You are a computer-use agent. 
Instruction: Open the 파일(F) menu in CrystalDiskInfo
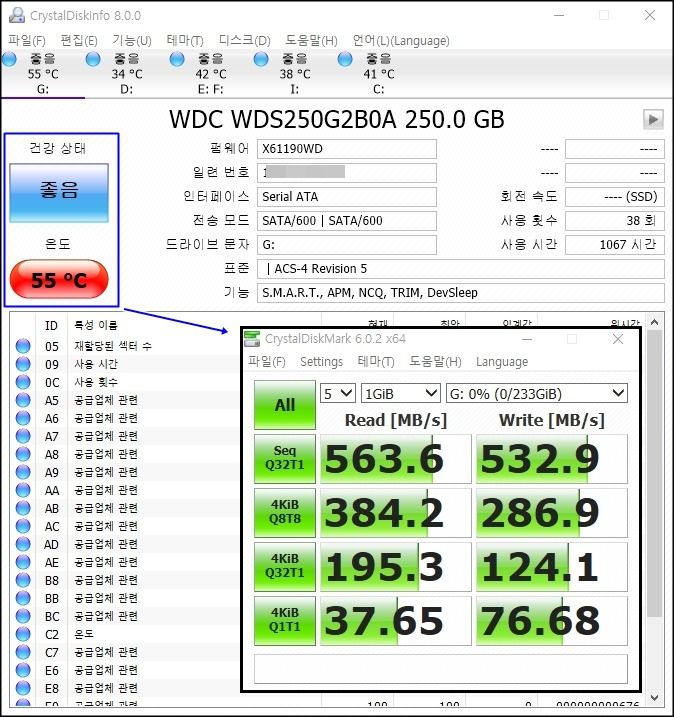27,41
